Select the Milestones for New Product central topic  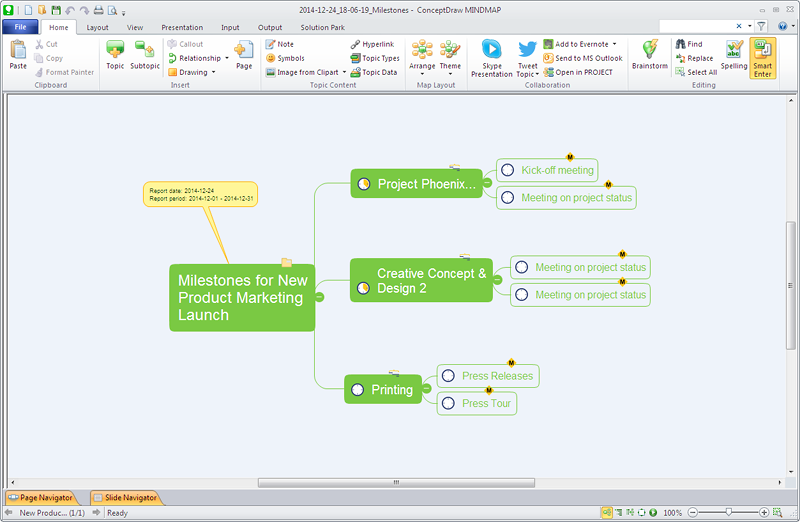[241, 298]
